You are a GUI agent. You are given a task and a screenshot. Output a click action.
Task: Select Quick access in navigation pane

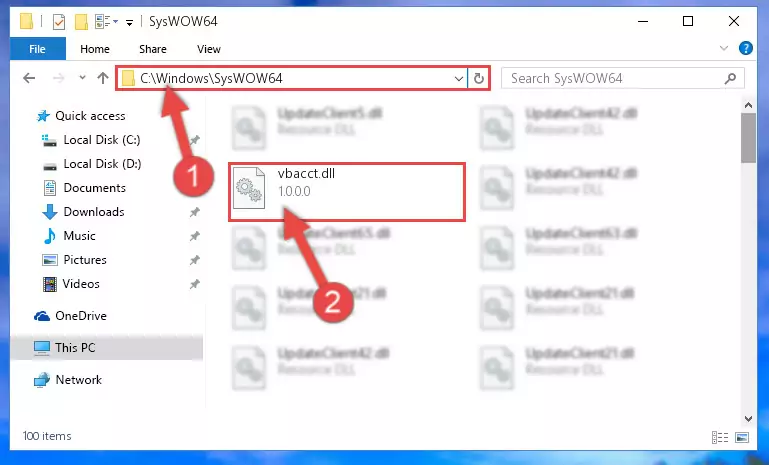[90, 116]
